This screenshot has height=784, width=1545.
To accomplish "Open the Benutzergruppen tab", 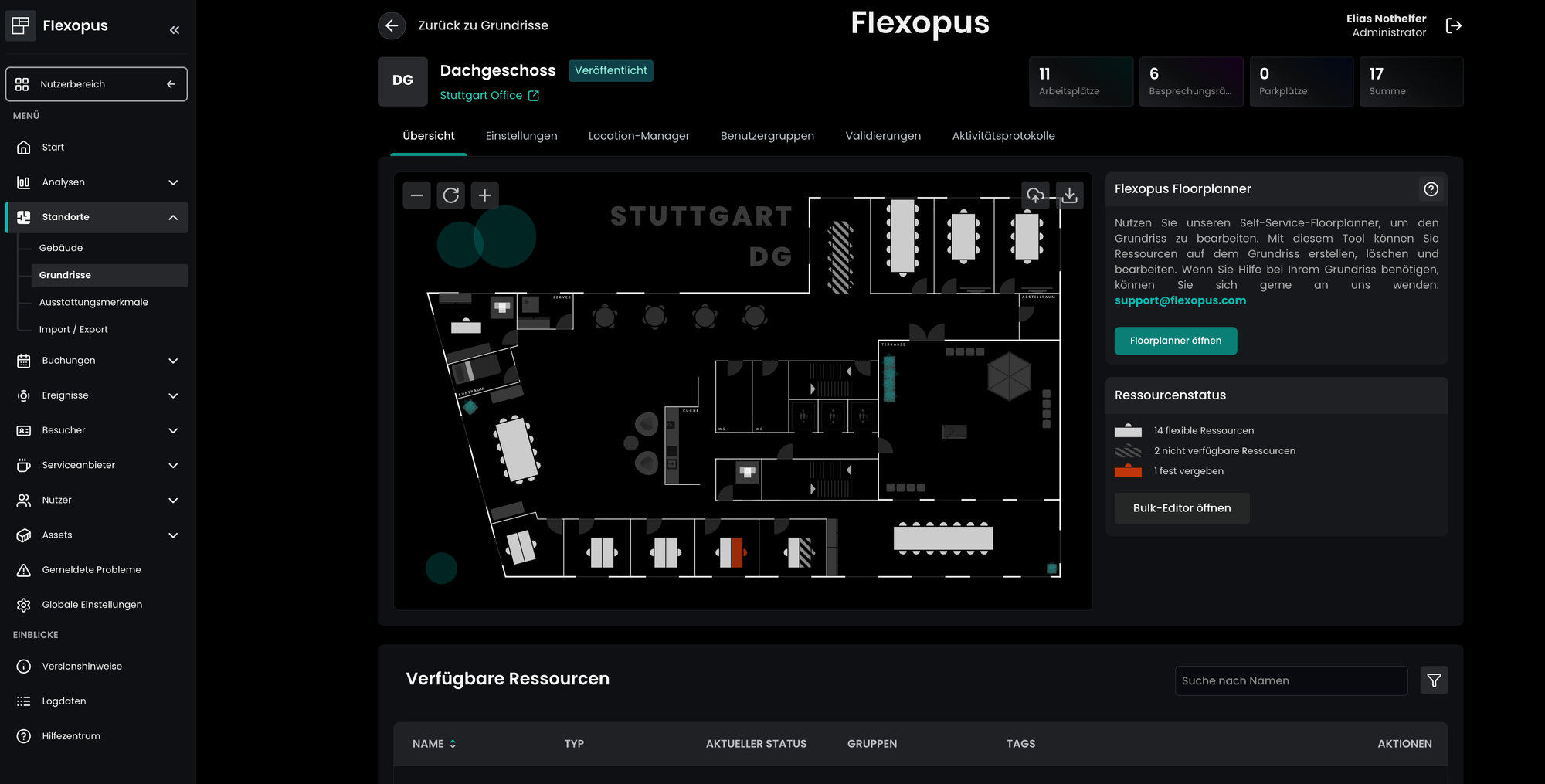I will point(767,136).
